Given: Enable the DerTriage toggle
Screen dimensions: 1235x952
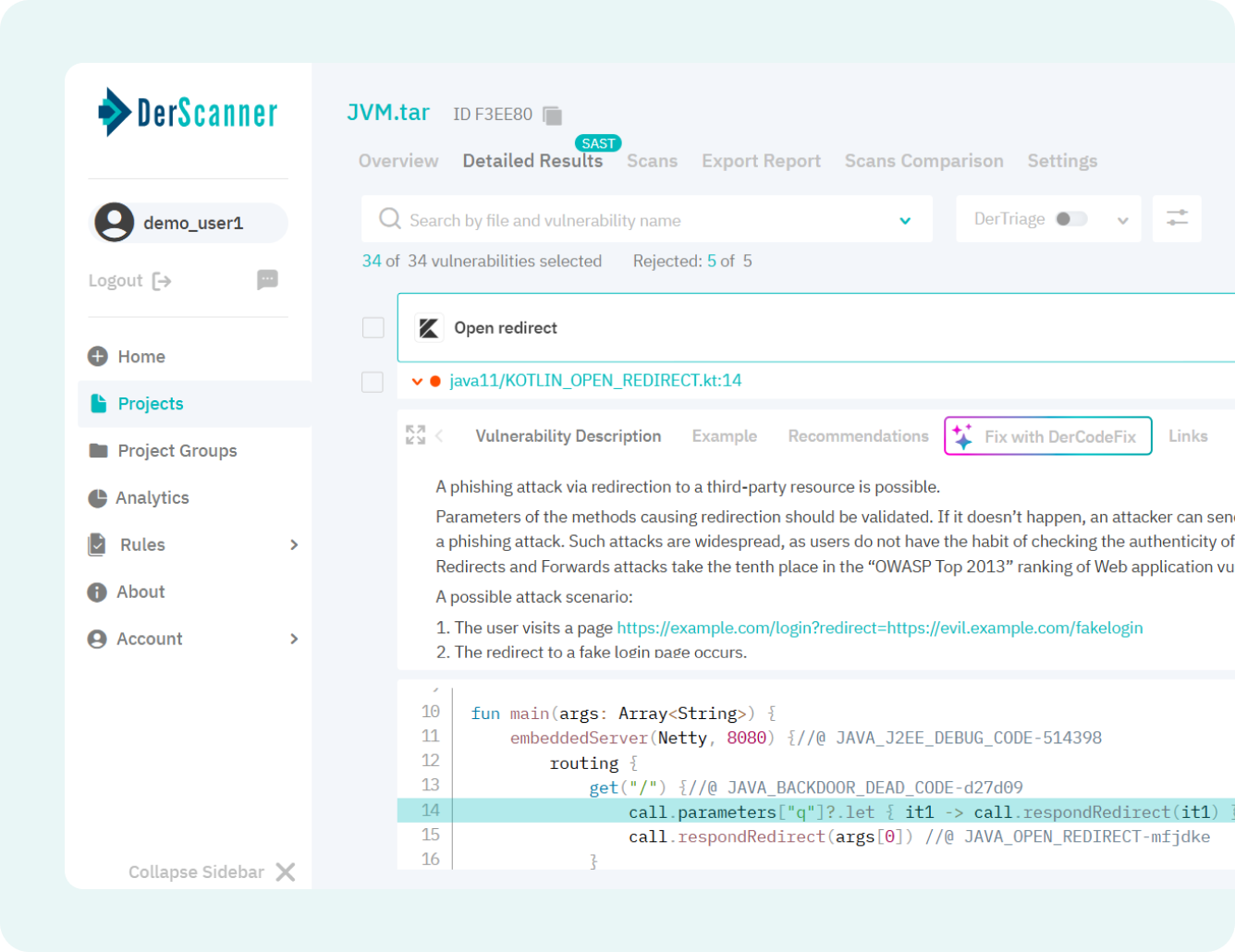Looking at the screenshot, I should tap(1070, 218).
